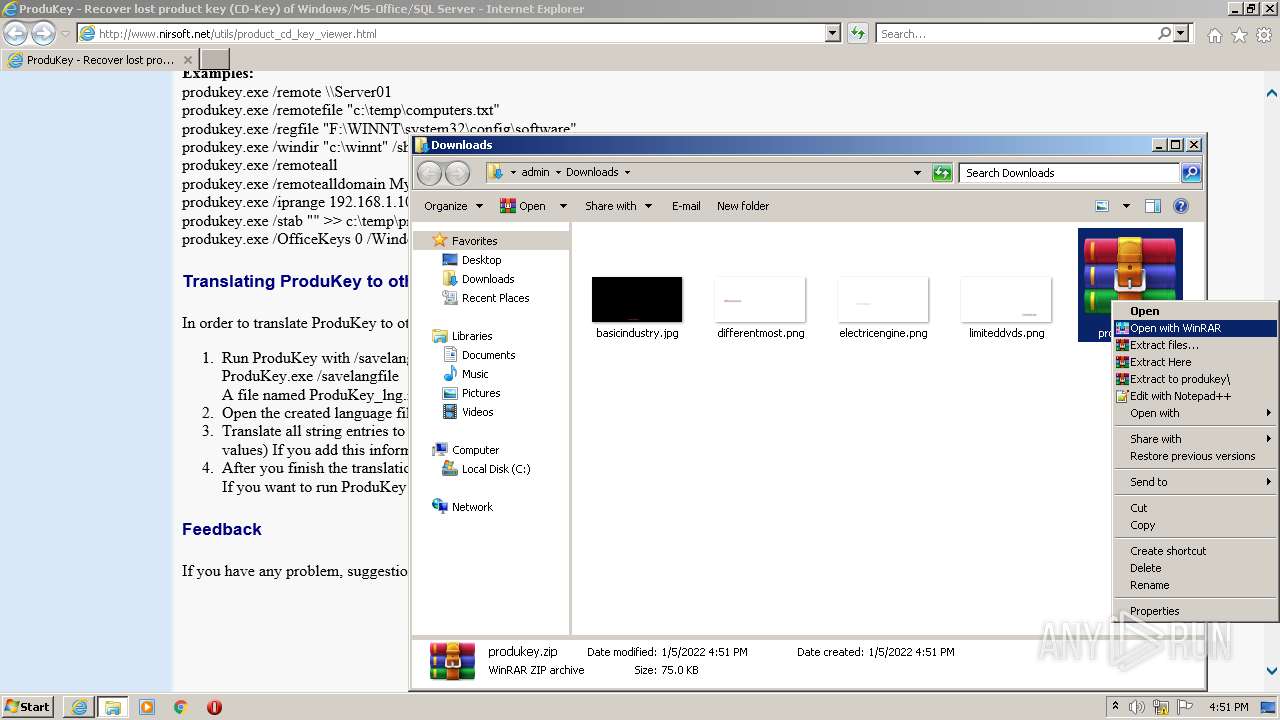Click IE Back navigation button

pyautogui.click(x=16, y=33)
